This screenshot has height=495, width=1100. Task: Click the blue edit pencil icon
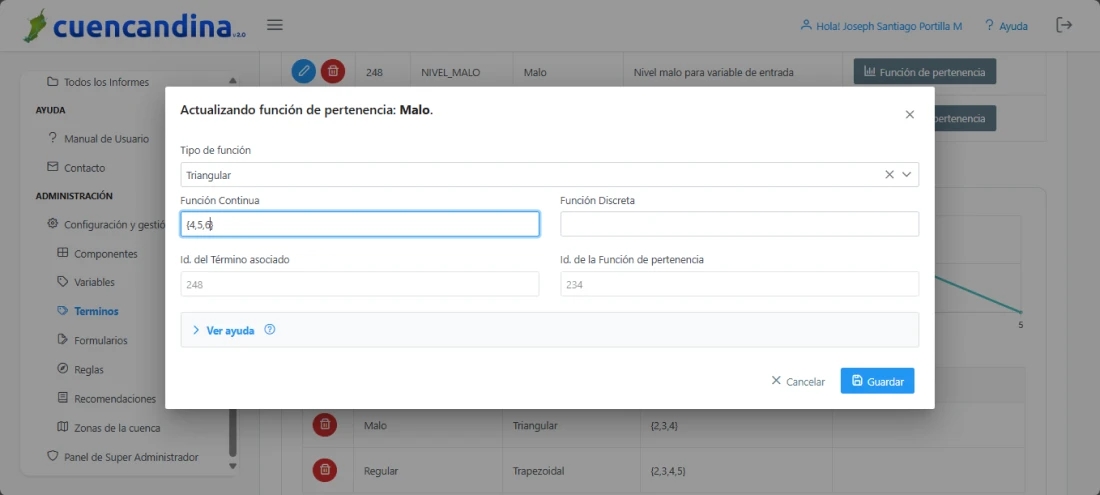click(304, 72)
